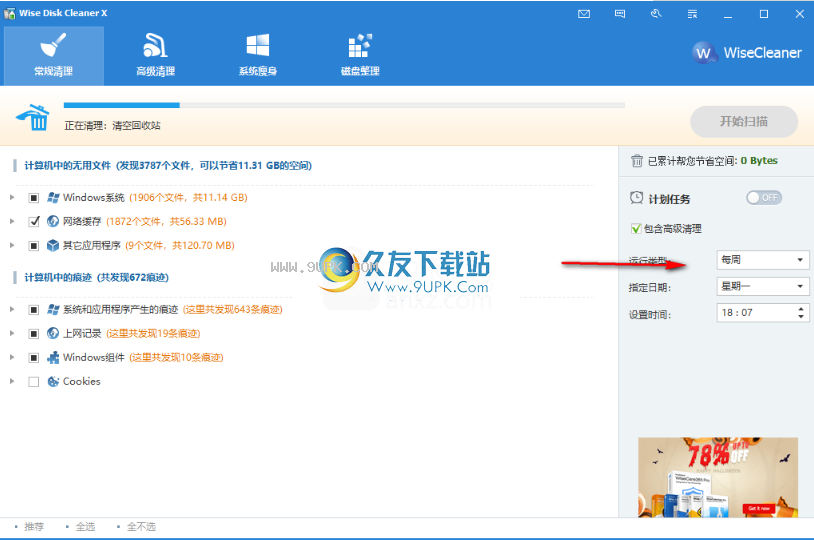Image resolution: width=814 pixels, height=540 pixels.
Task: Click the WiseCleaner W logo
Action: 703,52
